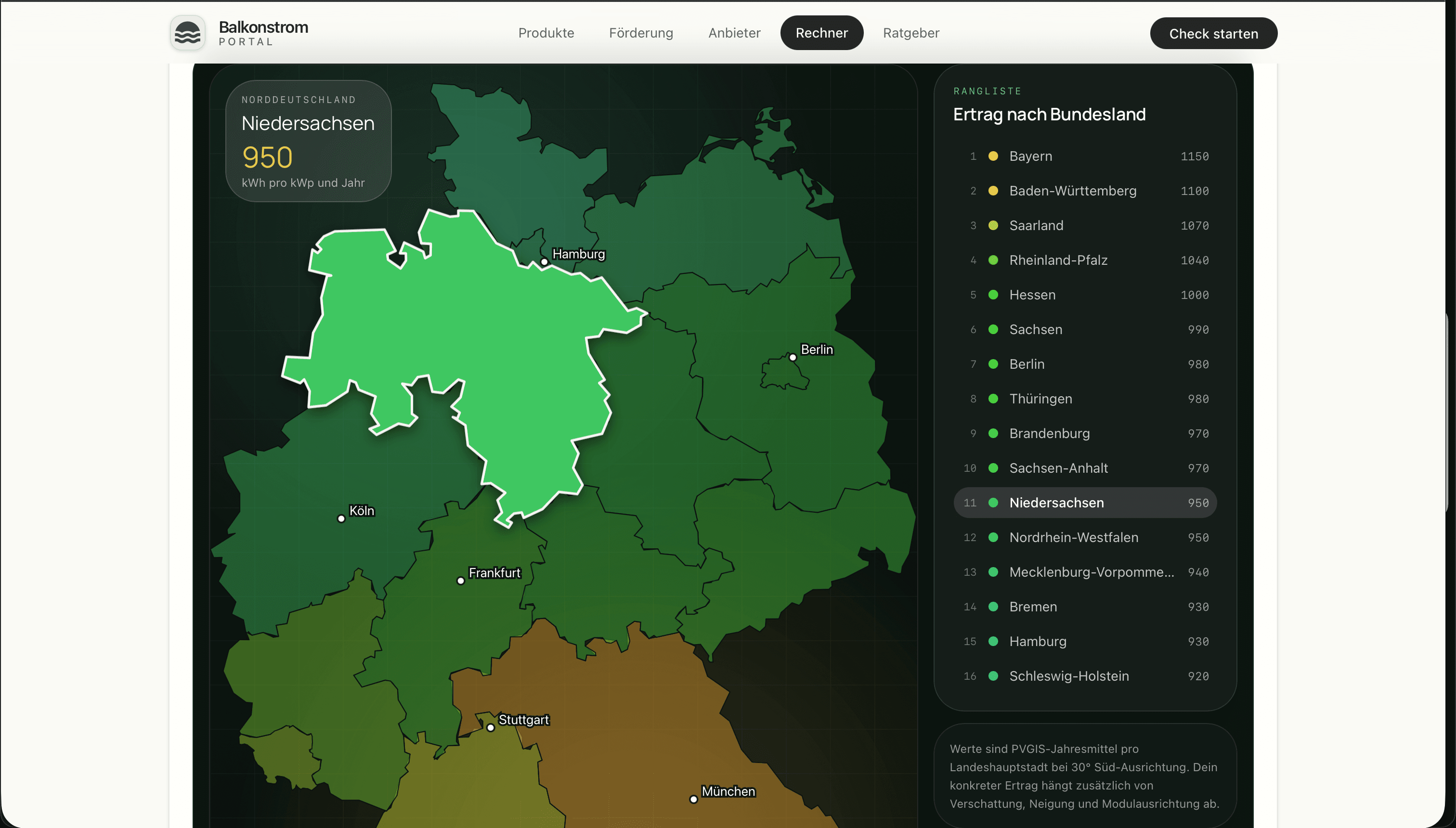
Task: Click the Bayern value 1150
Action: click(1195, 156)
